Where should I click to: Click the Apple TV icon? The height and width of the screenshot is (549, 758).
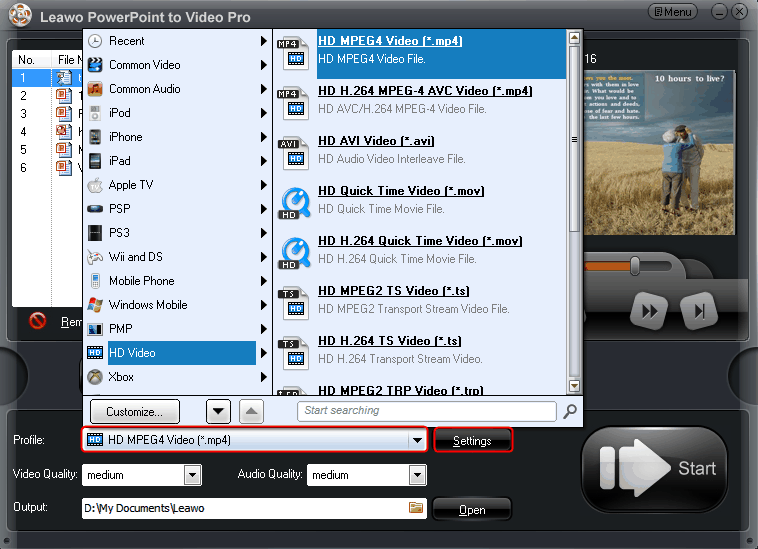click(95, 185)
